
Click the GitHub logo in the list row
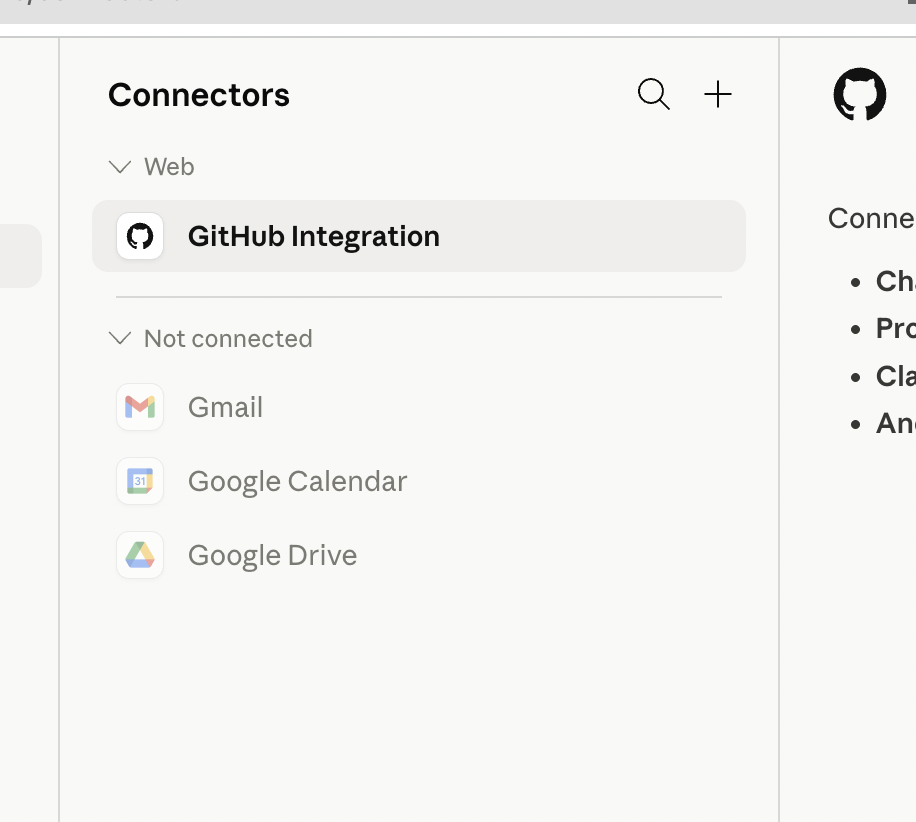coord(140,236)
